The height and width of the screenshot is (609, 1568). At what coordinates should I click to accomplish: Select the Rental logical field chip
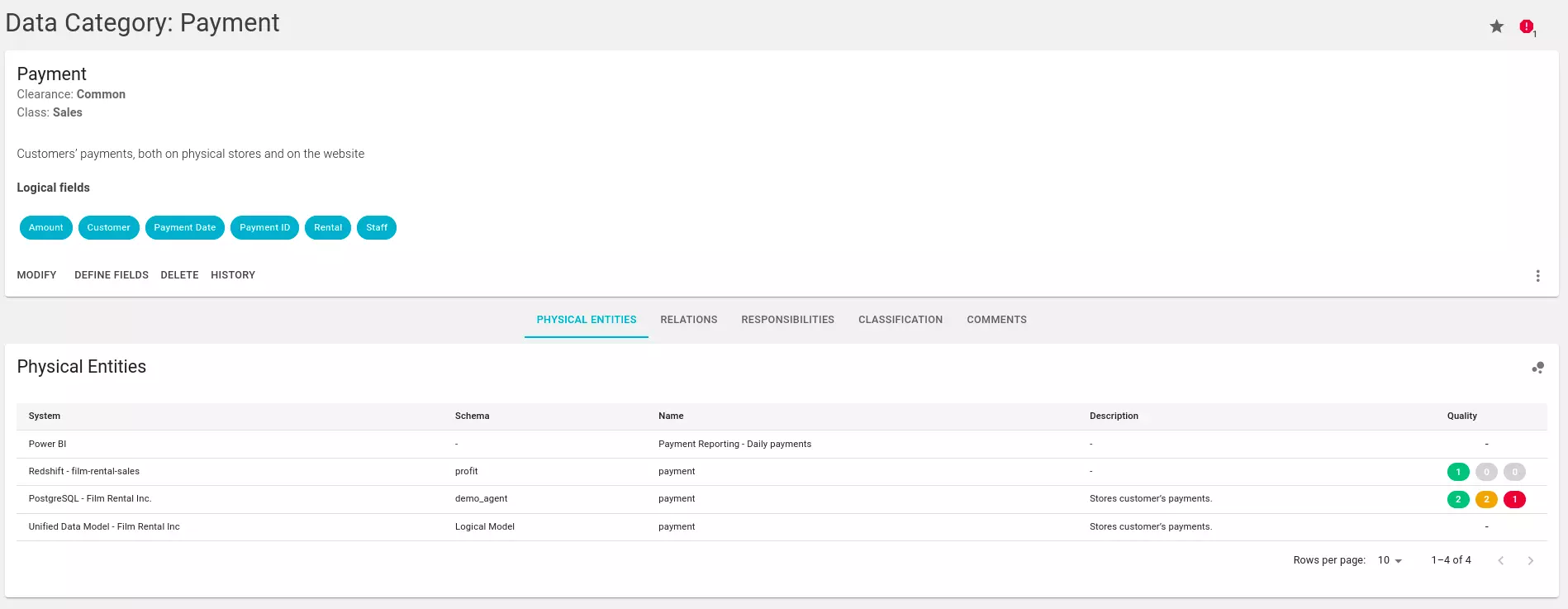click(x=328, y=227)
